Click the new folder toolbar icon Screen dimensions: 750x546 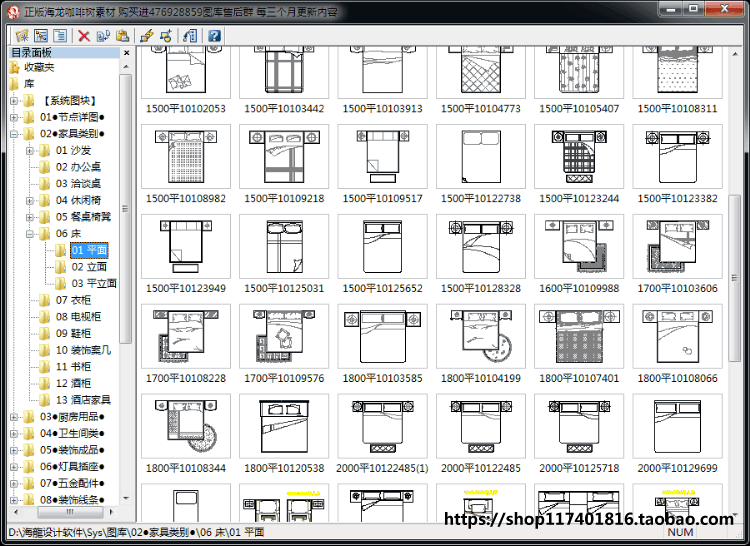pos(22,36)
